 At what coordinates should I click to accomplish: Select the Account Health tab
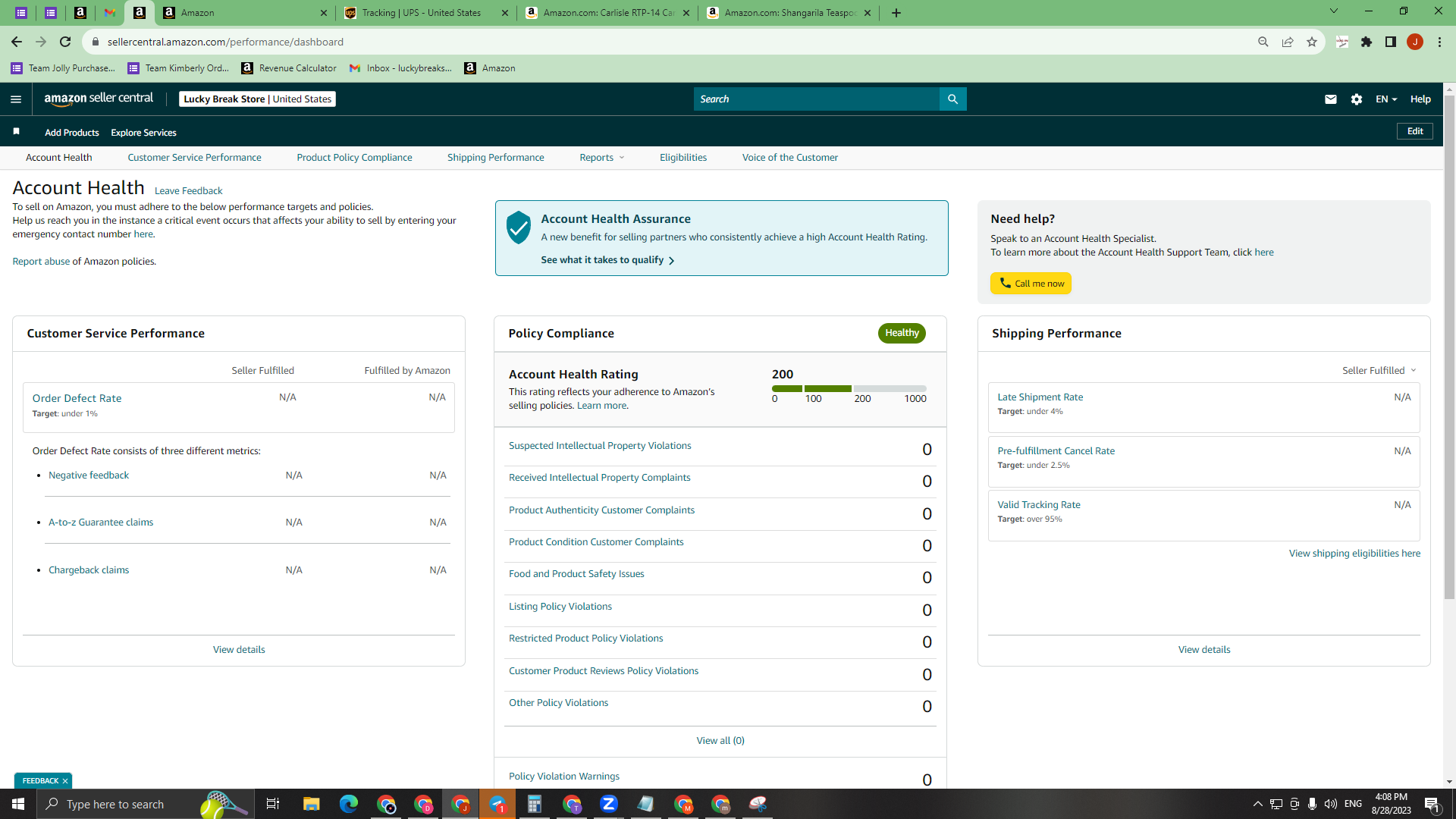tap(59, 158)
